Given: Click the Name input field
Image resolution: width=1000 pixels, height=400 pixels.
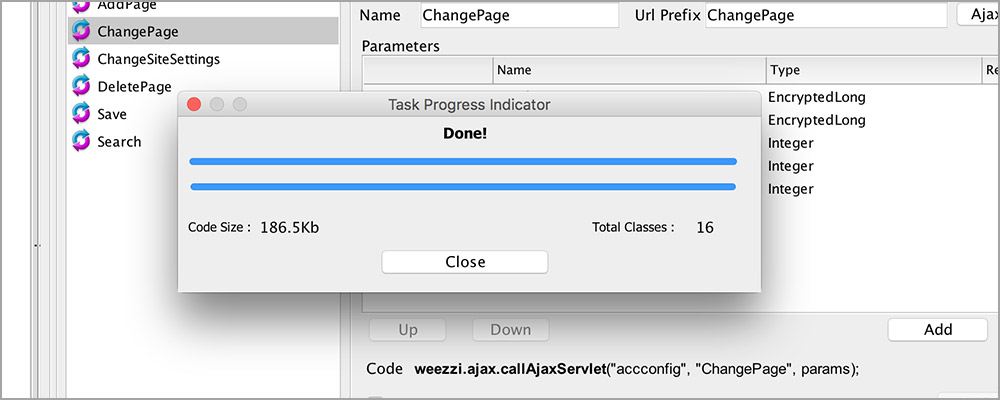Looking at the screenshot, I should (x=520, y=15).
